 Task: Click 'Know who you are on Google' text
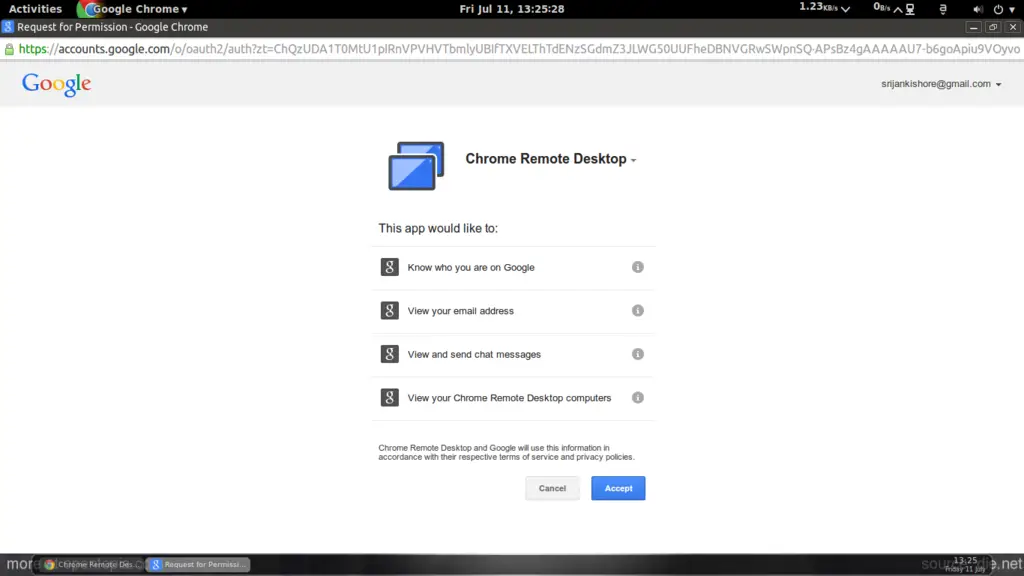tap(471, 267)
